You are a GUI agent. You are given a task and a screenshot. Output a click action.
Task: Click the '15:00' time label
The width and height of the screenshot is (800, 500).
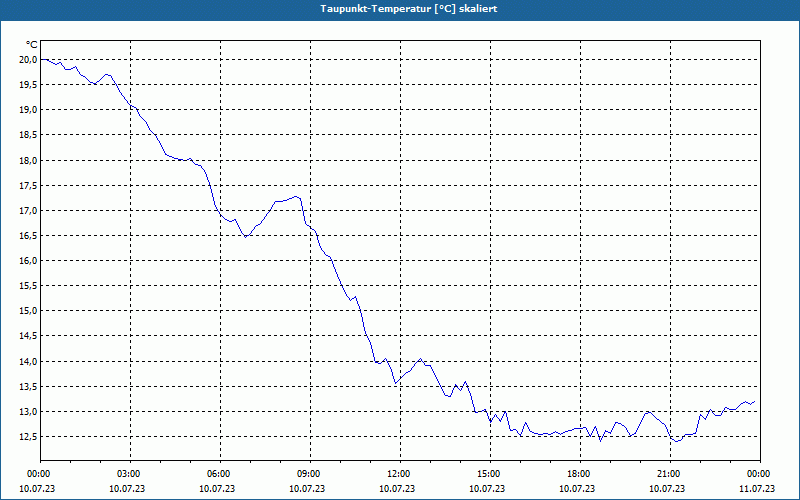[x=490, y=474]
